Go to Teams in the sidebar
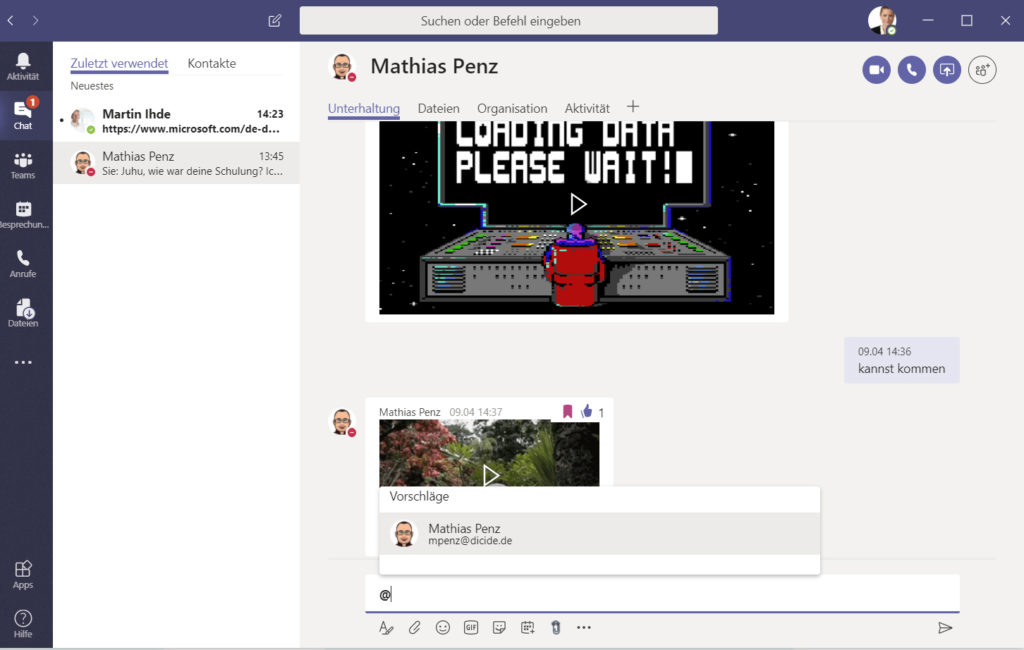 pos(23,165)
